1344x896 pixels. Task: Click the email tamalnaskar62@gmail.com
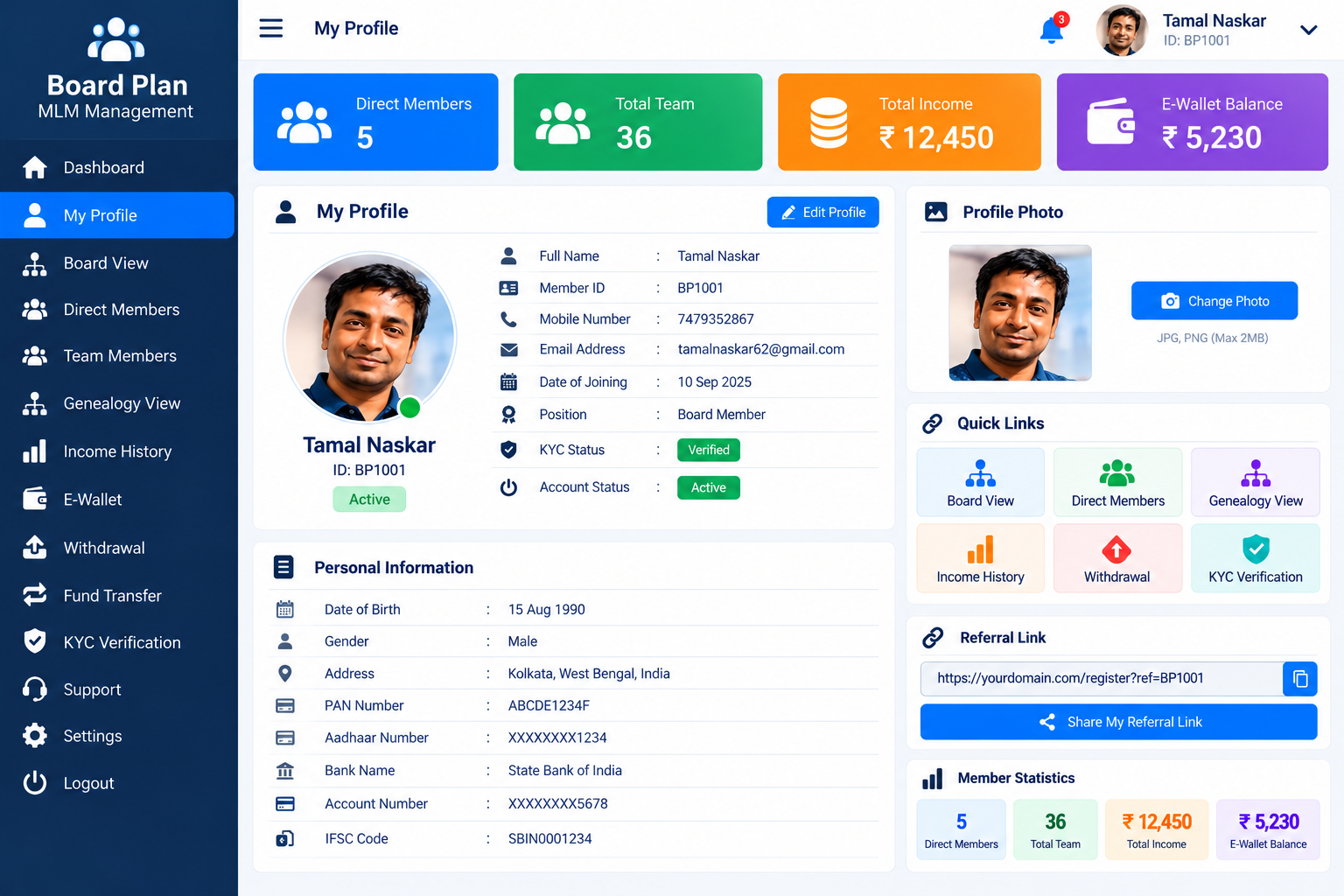coord(761,349)
